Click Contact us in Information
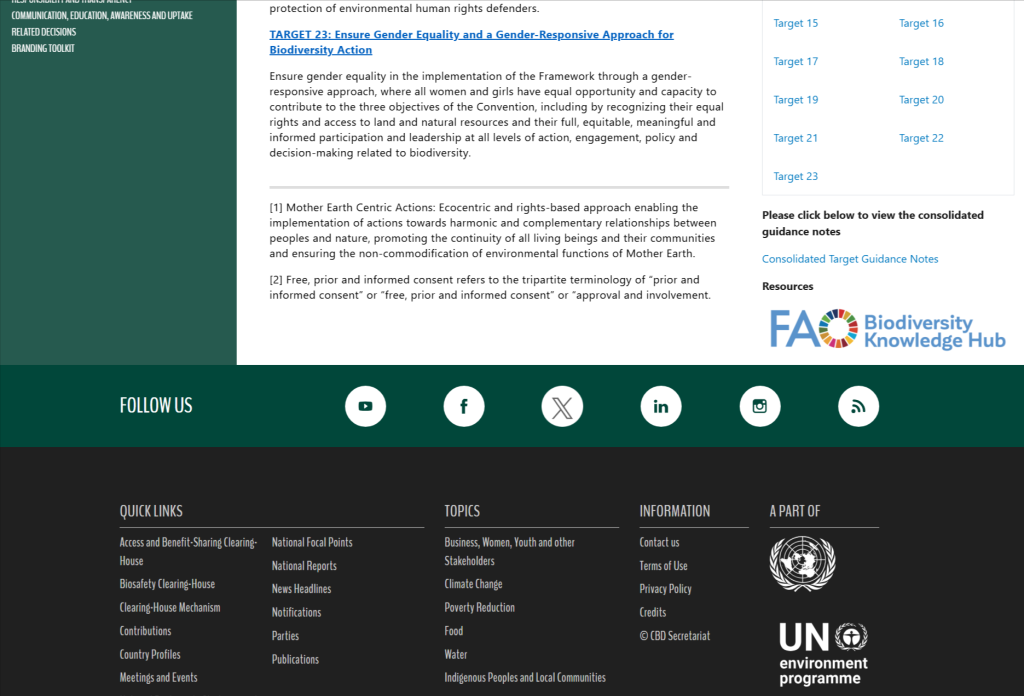 coord(659,542)
